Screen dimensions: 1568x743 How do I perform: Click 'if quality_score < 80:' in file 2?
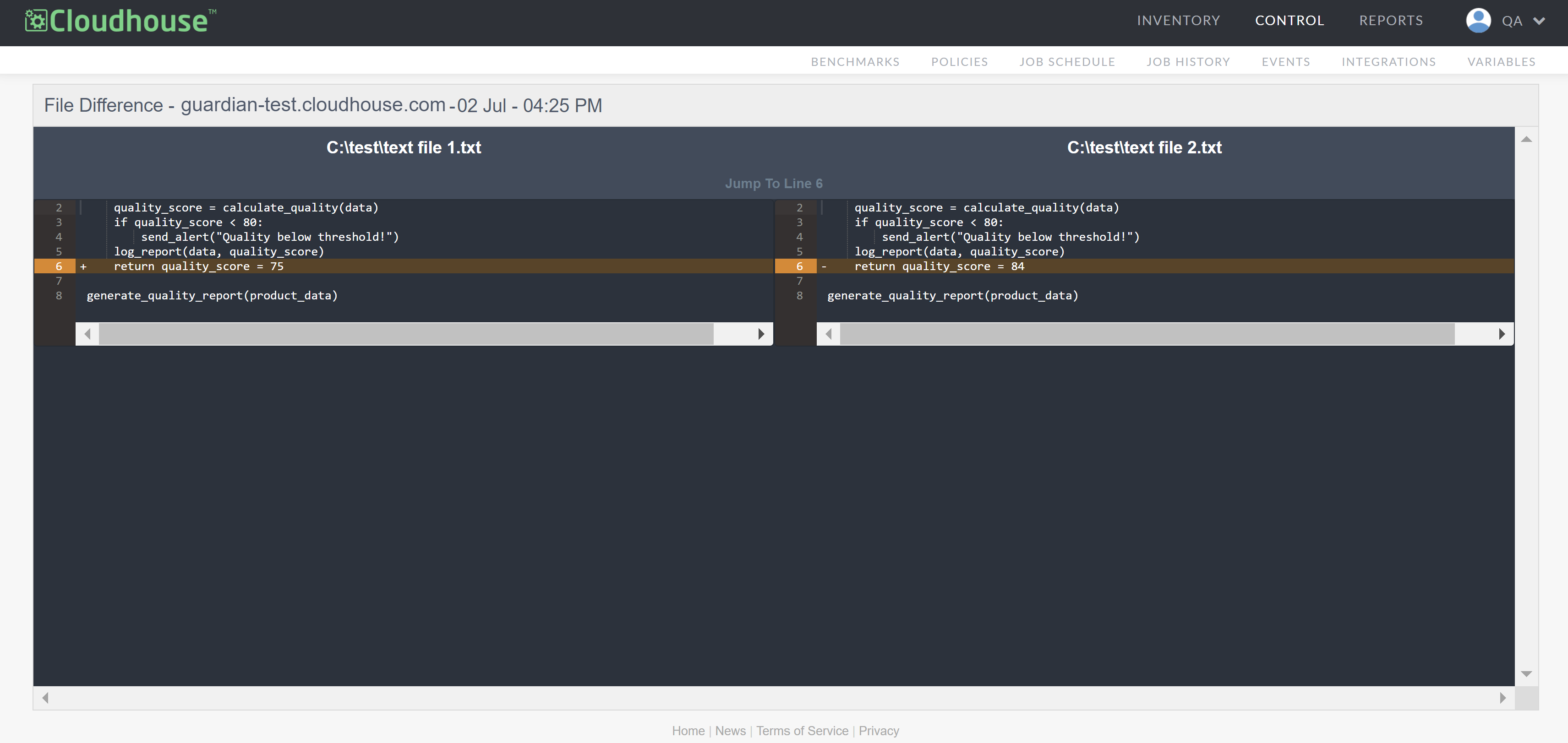tap(929, 223)
